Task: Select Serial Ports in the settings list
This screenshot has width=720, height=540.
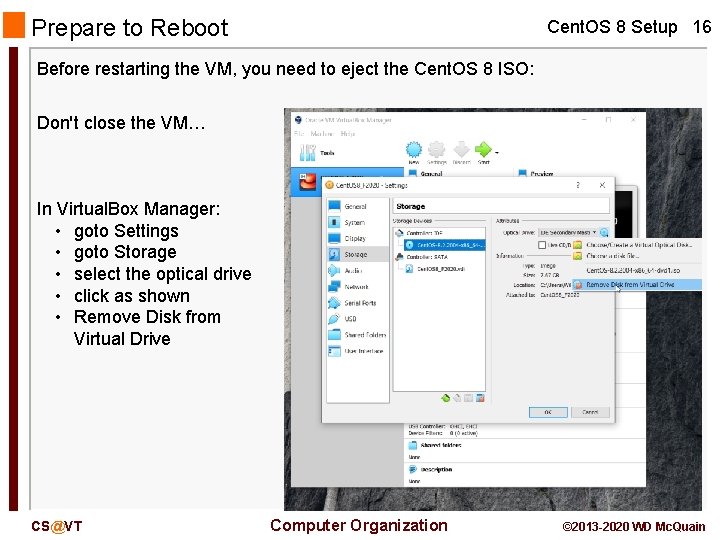Action: [x=358, y=303]
